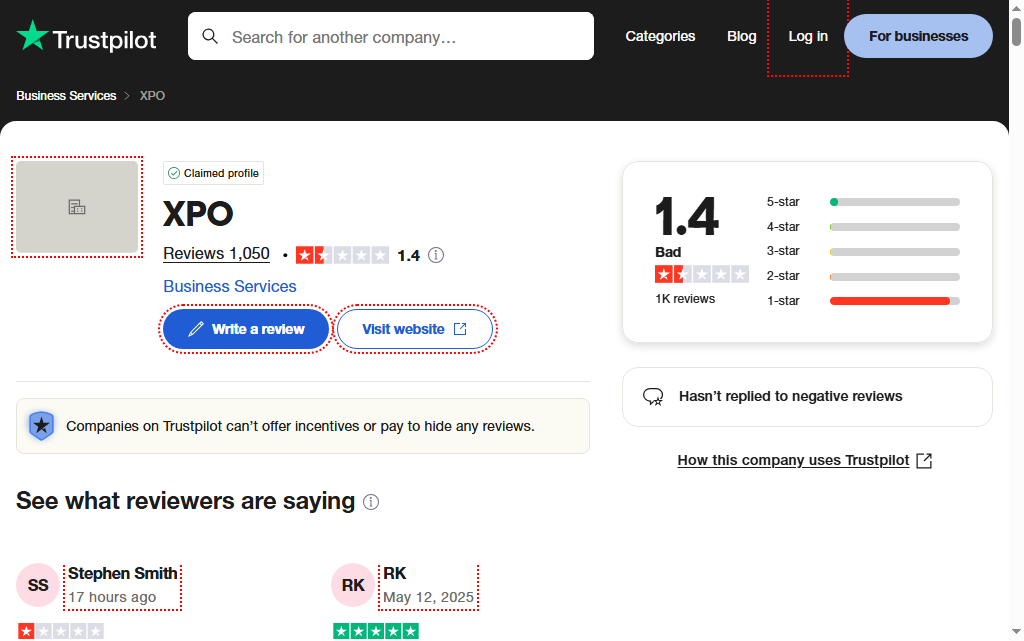Viewport: 1024px width, 641px height.
Task: Open How this company uses Trustpilot
Action: (x=793, y=460)
